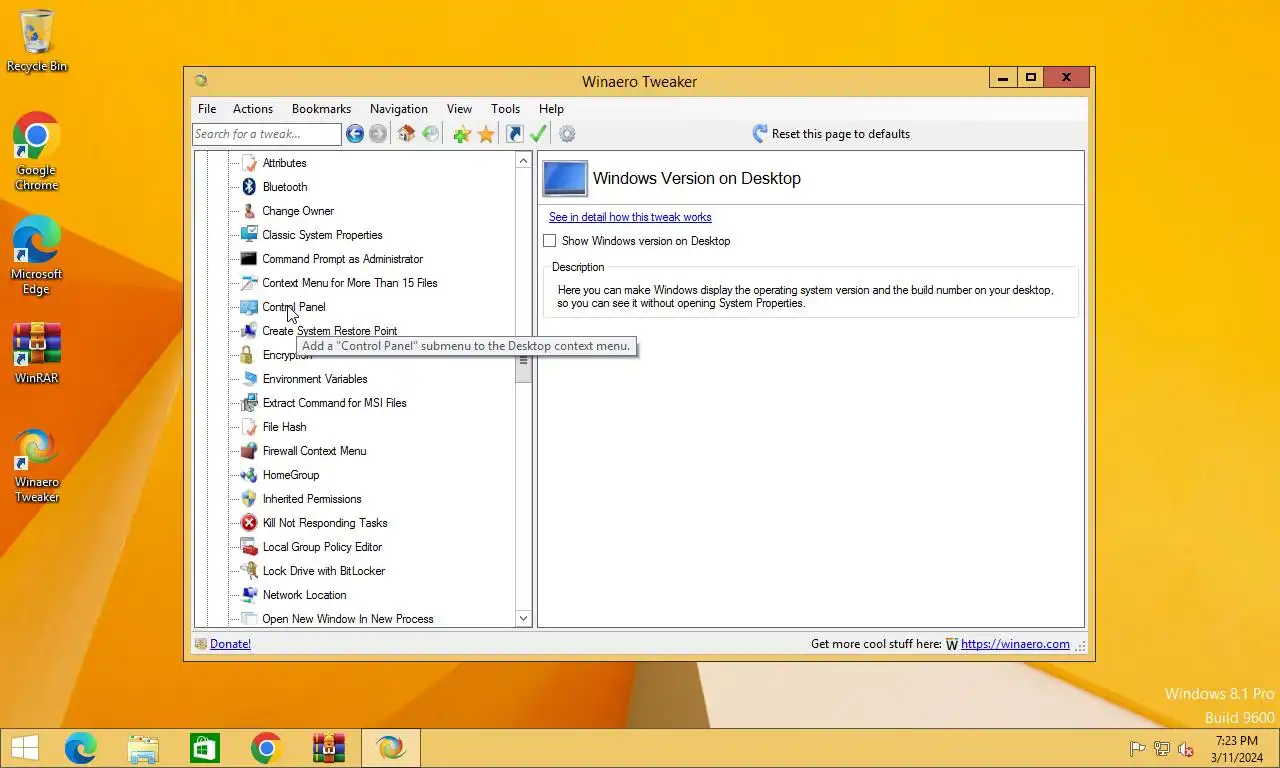Click the Action Center flag tray icon
The width and height of the screenshot is (1280, 768).
click(x=1137, y=749)
